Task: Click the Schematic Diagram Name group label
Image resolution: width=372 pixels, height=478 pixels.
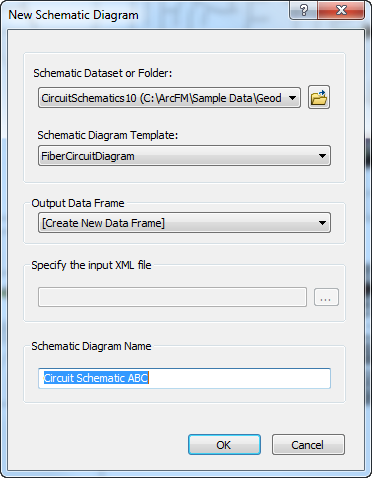Action: coord(91,346)
